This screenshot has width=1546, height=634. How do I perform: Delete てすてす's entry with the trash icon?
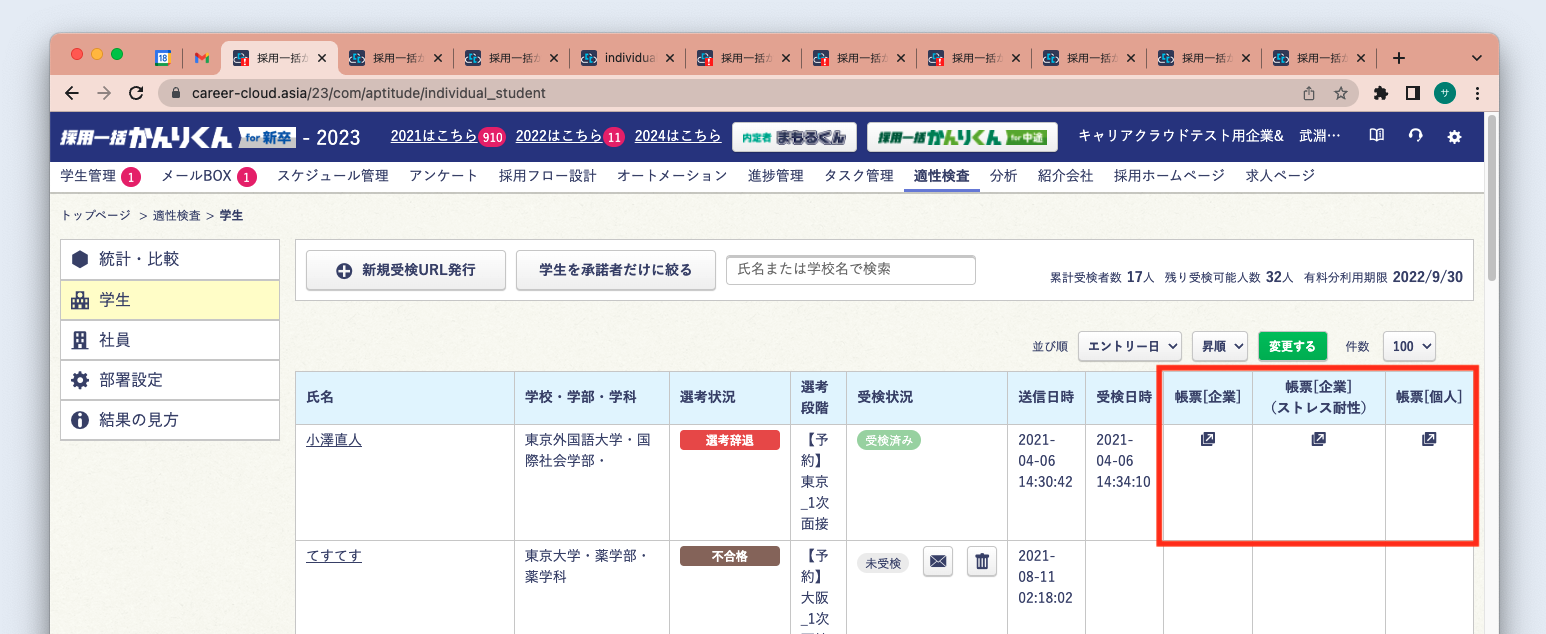click(981, 561)
